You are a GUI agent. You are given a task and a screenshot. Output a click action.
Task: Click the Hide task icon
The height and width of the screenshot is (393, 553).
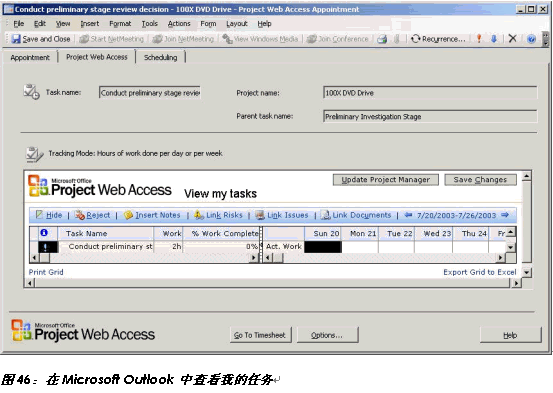point(39,214)
